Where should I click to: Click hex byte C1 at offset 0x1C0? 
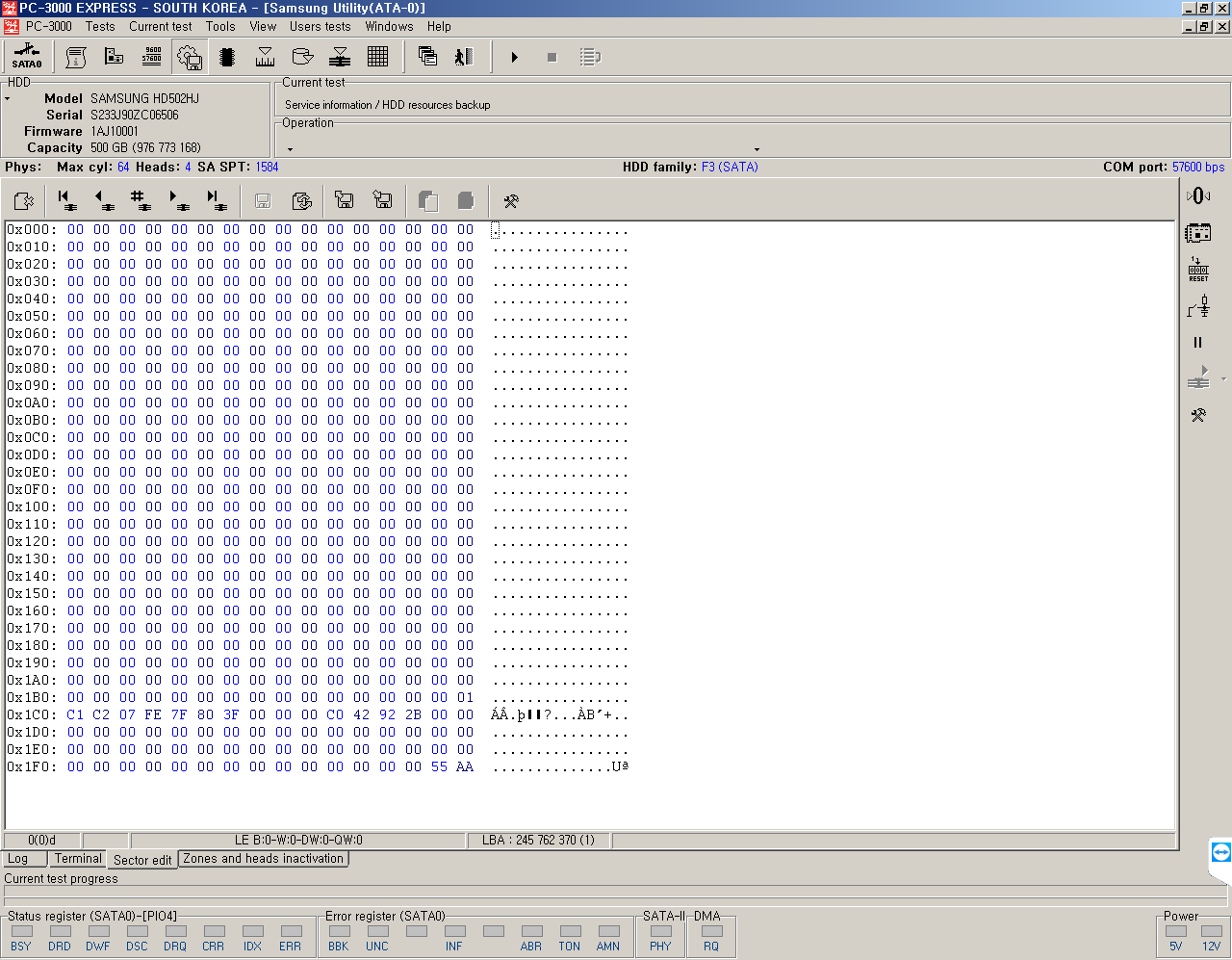click(75, 714)
